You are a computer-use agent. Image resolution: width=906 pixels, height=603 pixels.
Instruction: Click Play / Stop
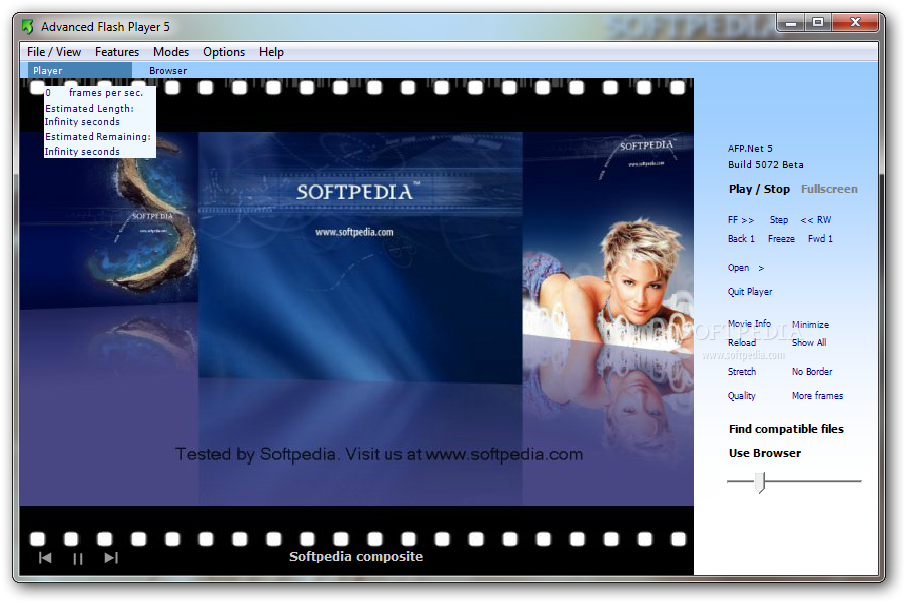[x=759, y=189]
